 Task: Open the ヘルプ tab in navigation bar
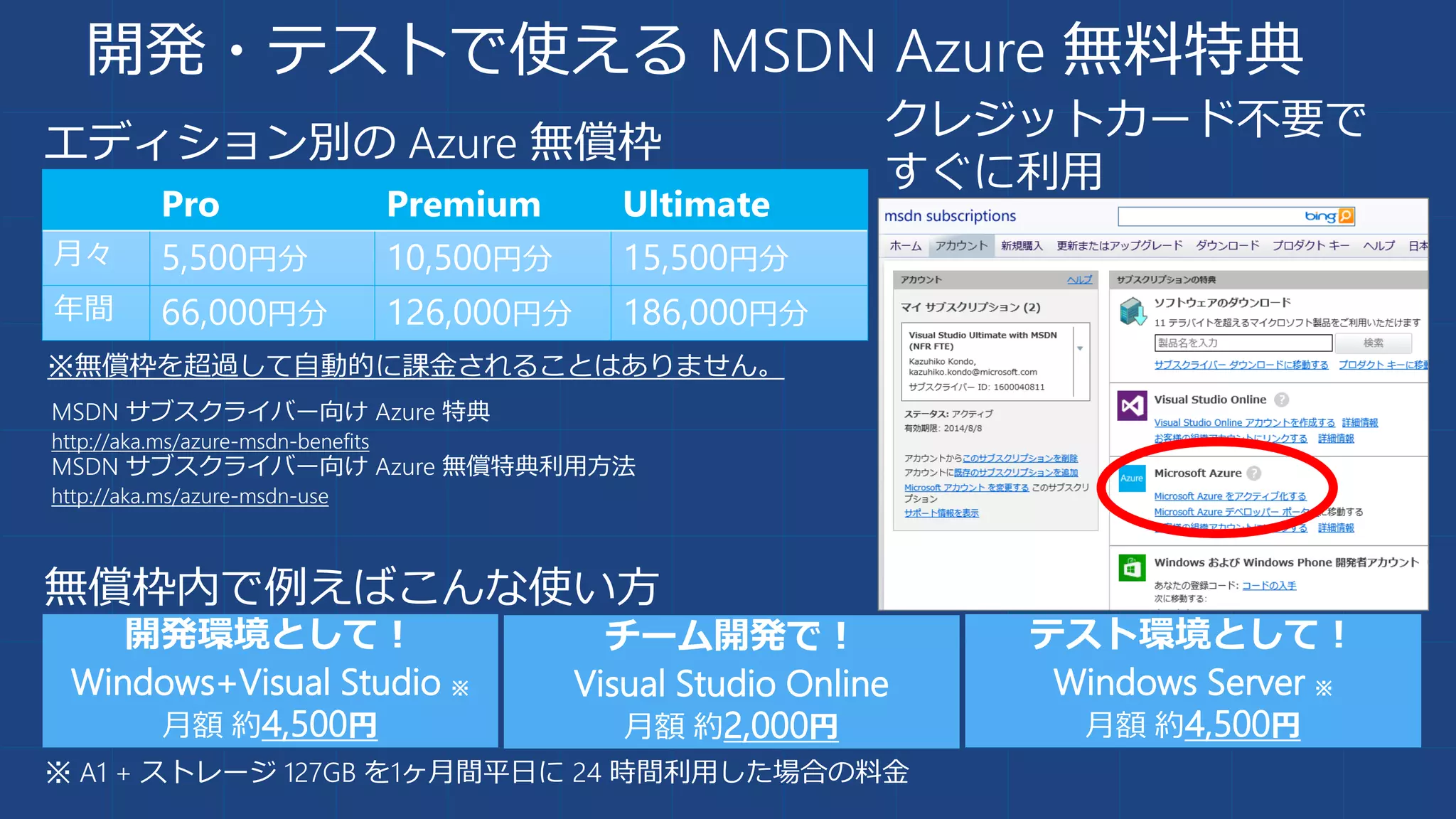pyautogui.click(x=1379, y=245)
